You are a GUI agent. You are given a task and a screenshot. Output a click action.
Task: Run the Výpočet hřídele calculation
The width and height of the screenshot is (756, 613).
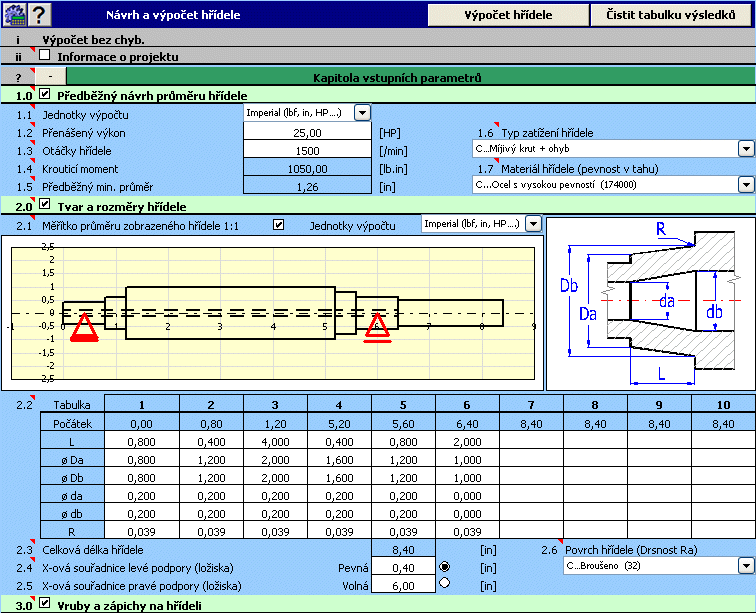[x=508, y=15]
